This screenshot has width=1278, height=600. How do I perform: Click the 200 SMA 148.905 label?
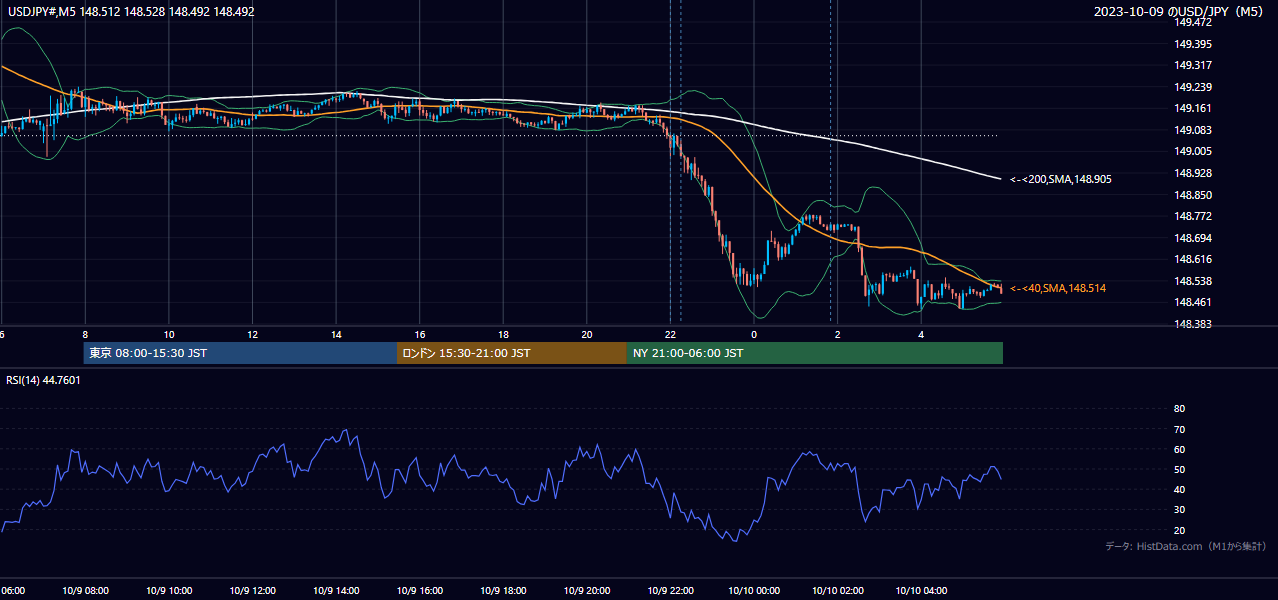(x=1061, y=180)
